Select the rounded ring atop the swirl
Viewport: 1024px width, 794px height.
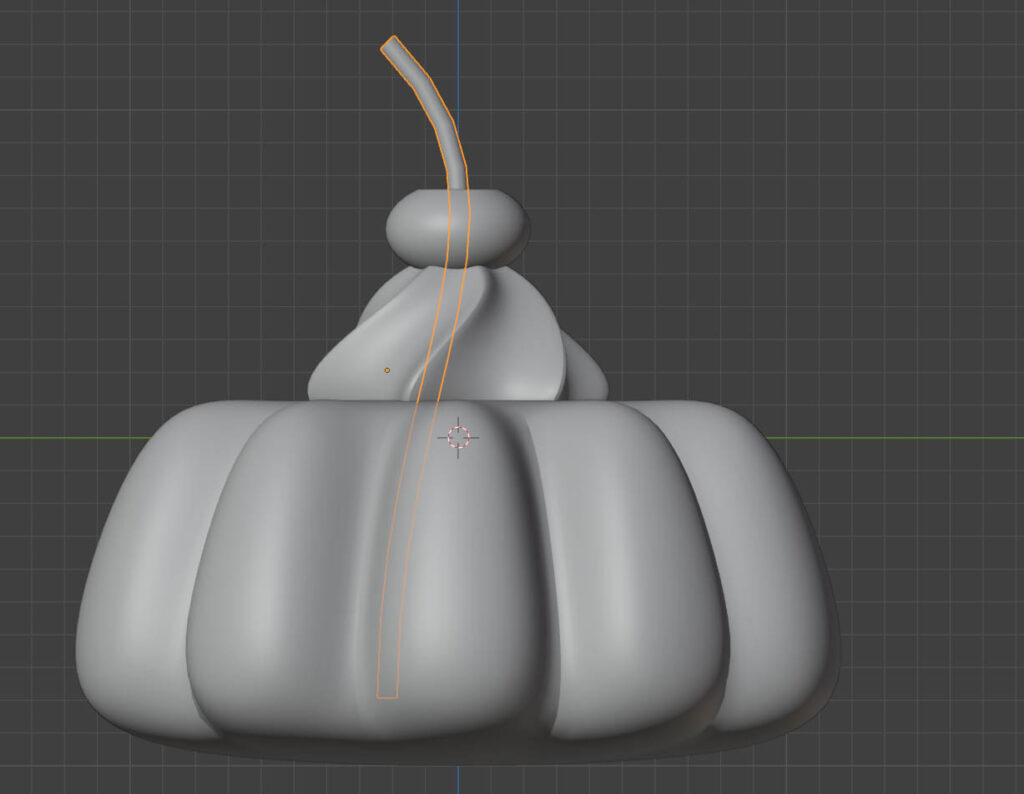490,226
